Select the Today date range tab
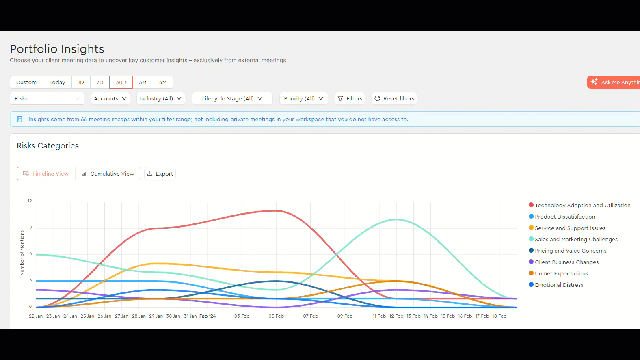Viewport: 640px width, 360px height. (58, 82)
